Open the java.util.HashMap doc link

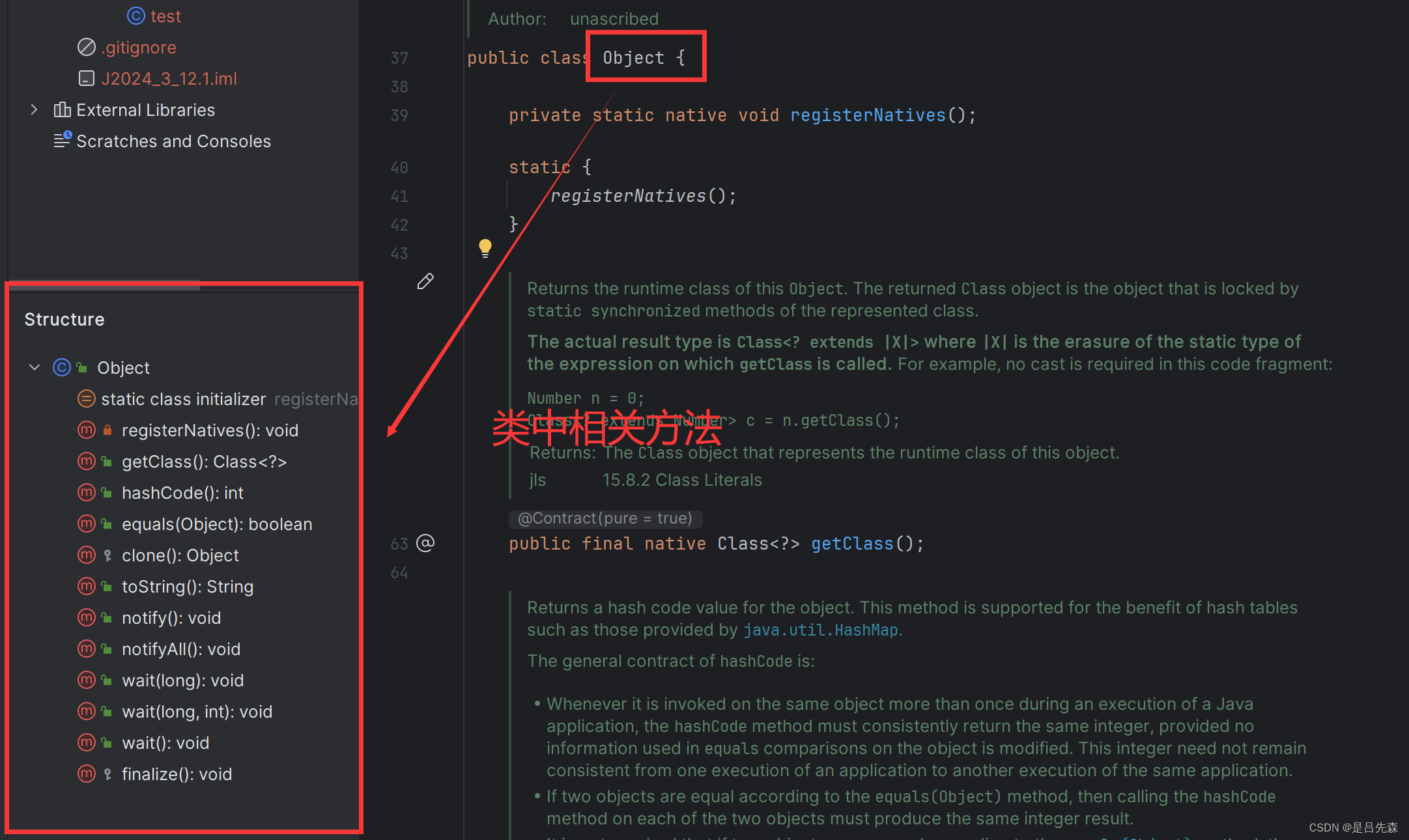click(820, 630)
